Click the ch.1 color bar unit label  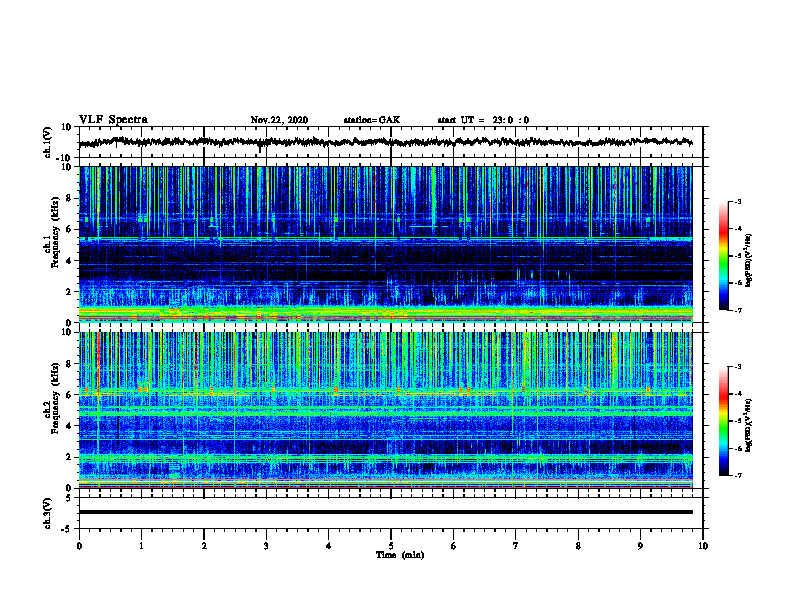click(x=749, y=261)
